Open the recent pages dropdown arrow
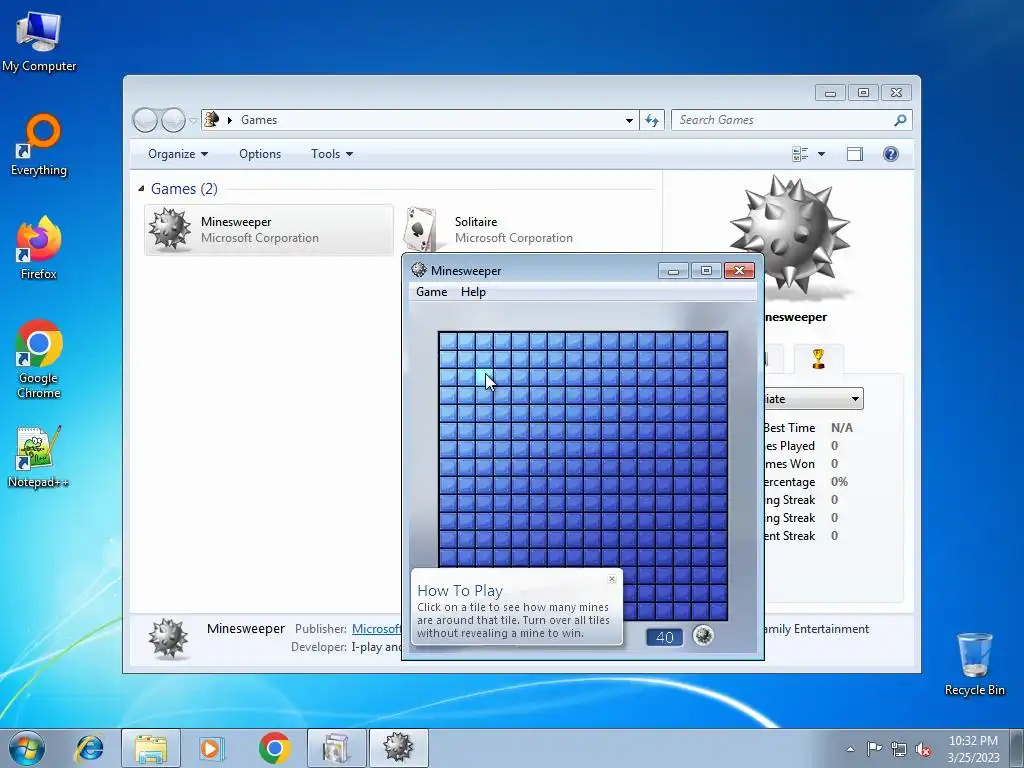Viewport: 1024px width, 768px height. point(193,120)
